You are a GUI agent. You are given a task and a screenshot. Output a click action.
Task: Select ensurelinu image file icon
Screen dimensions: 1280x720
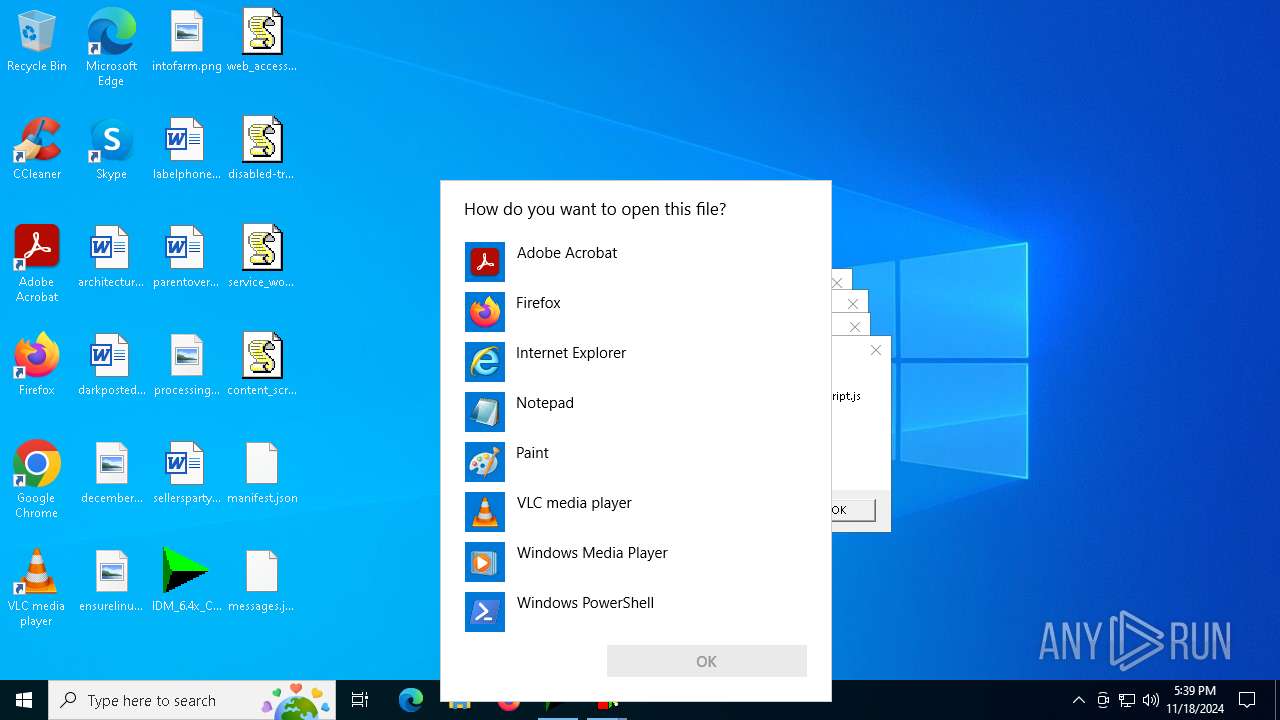point(111,582)
